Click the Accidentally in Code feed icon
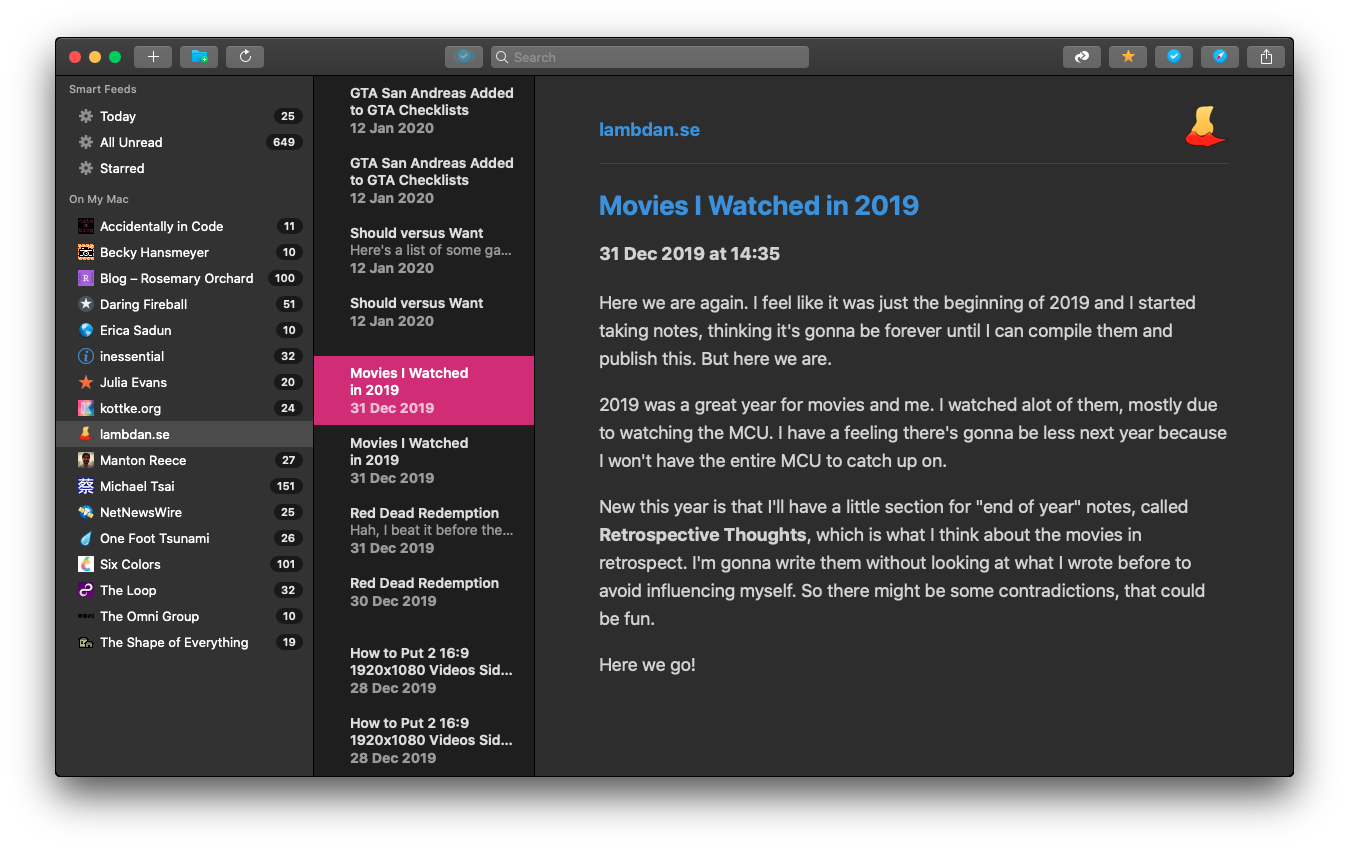This screenshot has height=850, width=1349. coord(86,226)
